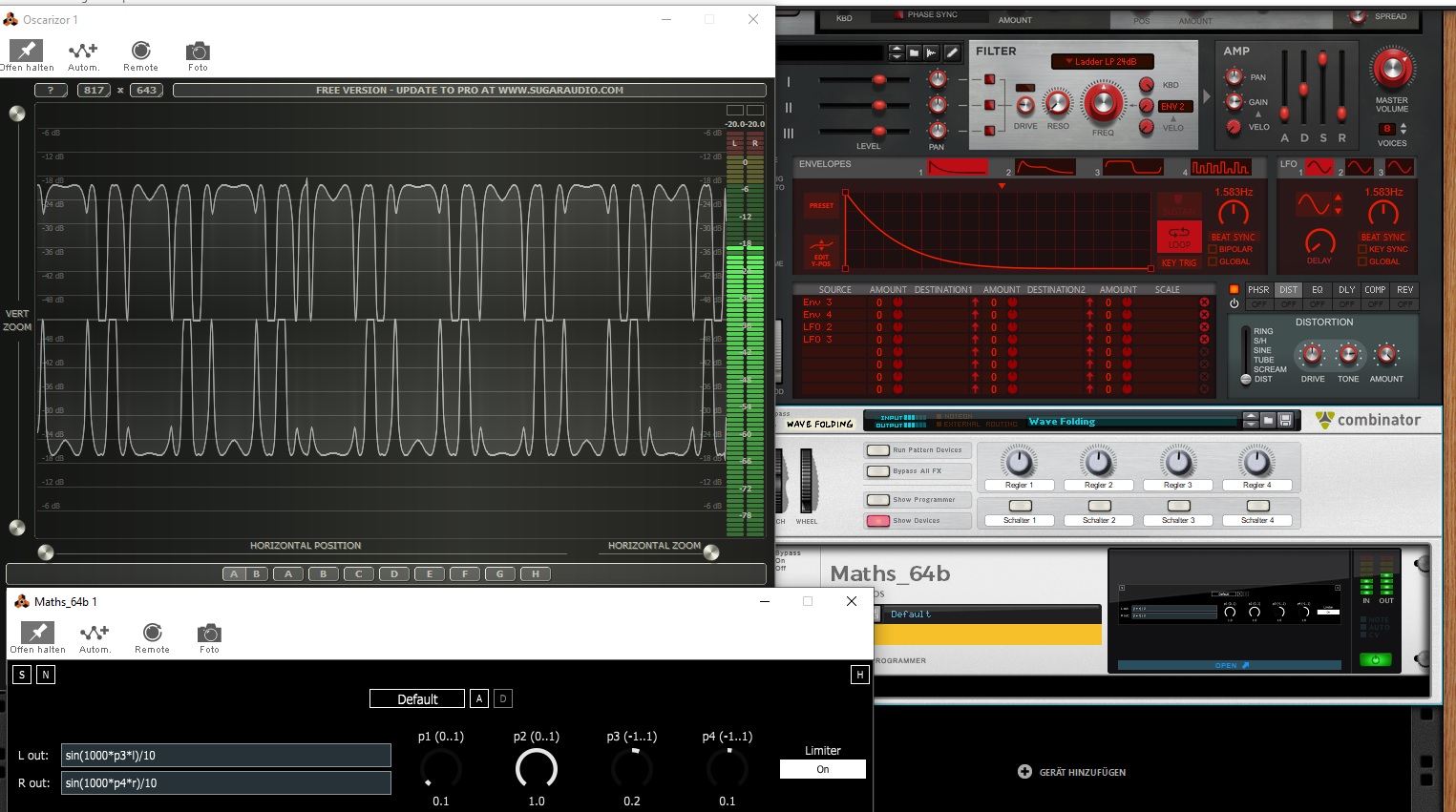Switch to the REV effect tab

point(1404,290)
